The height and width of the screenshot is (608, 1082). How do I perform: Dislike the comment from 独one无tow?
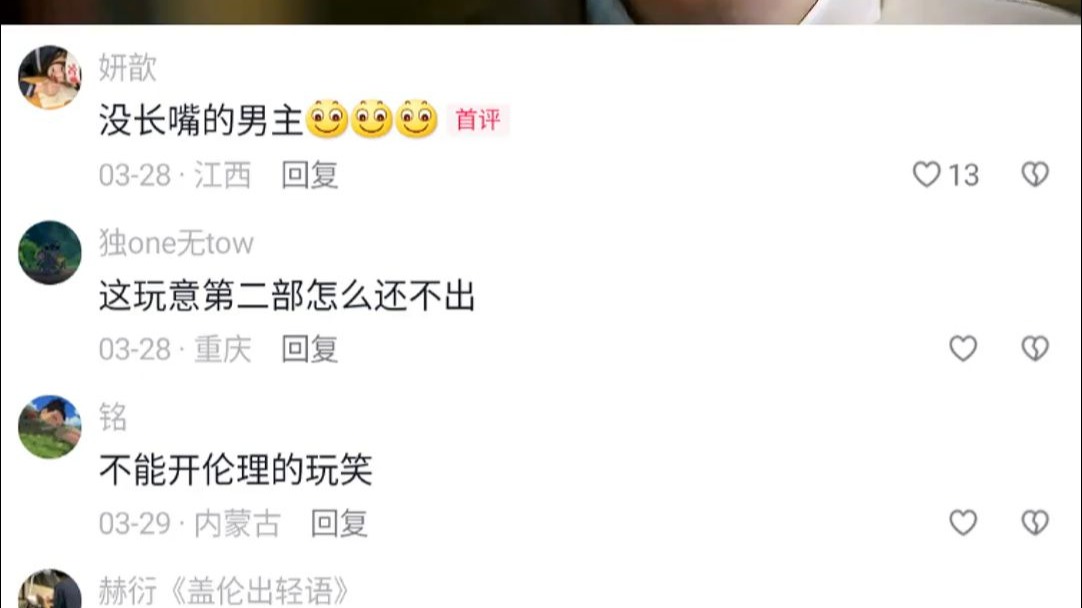1035,349
